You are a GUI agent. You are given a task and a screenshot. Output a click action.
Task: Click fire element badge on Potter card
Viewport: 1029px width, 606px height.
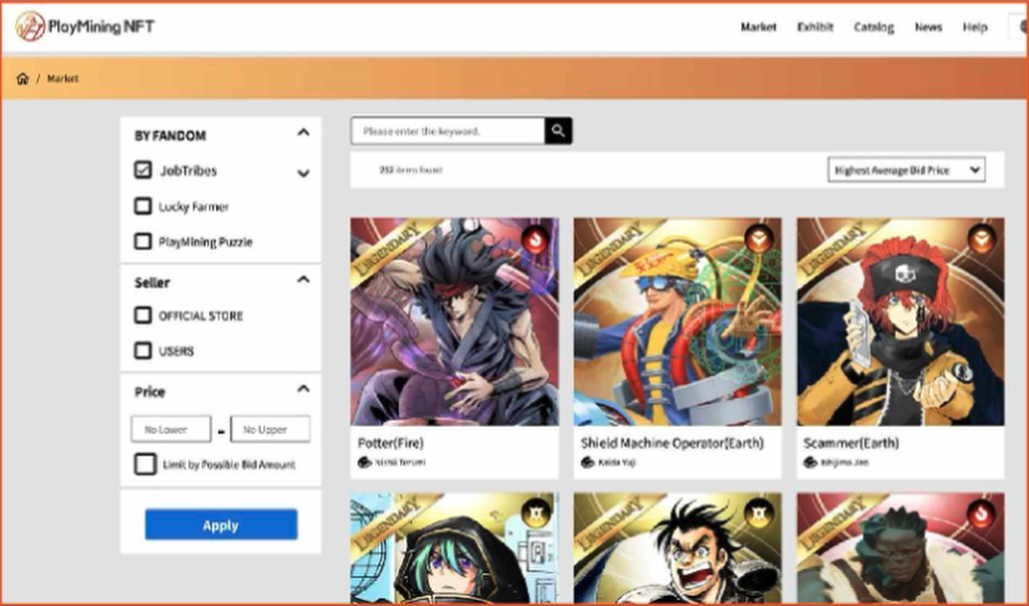pyautogui.click(x=535, y=240)
